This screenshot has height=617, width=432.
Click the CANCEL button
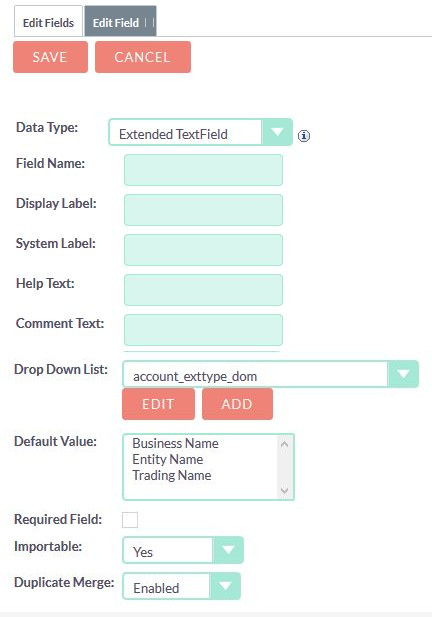coord(143,57)
